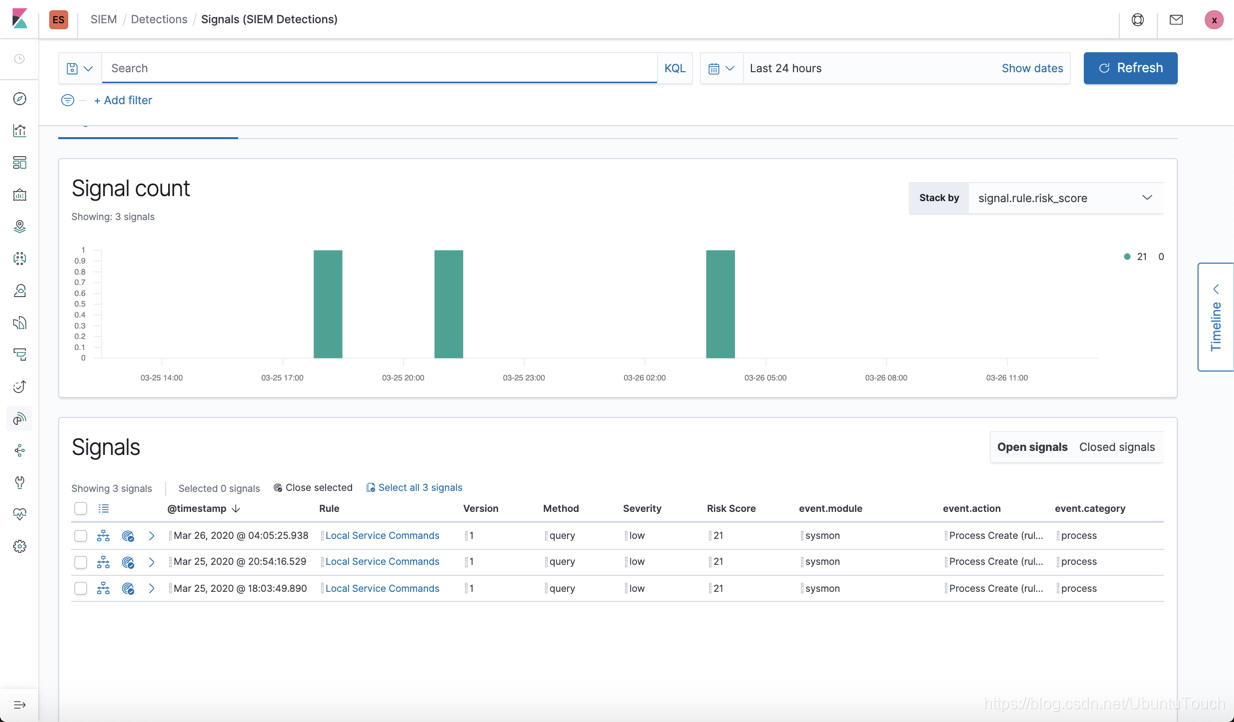The height and width of the screenshot is (722, 1234).
Task: Open Local Service Commands rule for Mar 26
Action: (382, 536)
